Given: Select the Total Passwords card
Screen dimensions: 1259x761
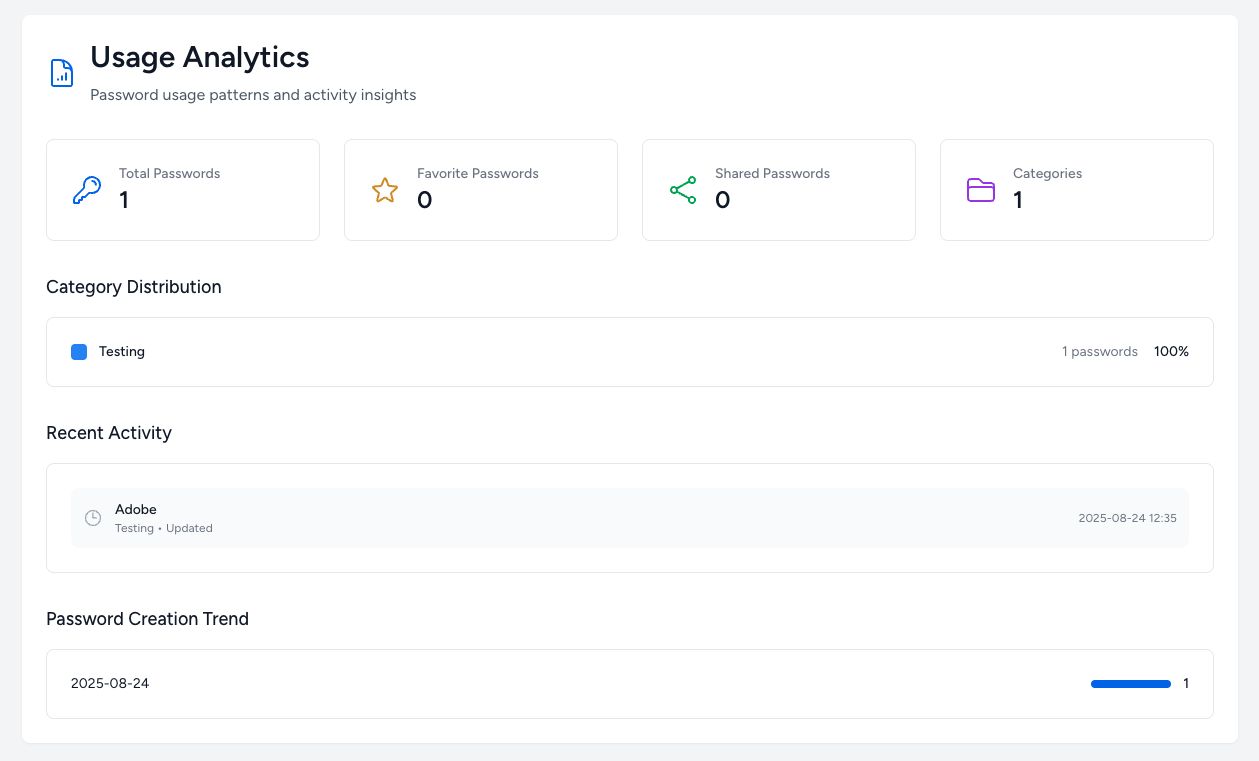Looking at the screenshot, I should [183, 190].
